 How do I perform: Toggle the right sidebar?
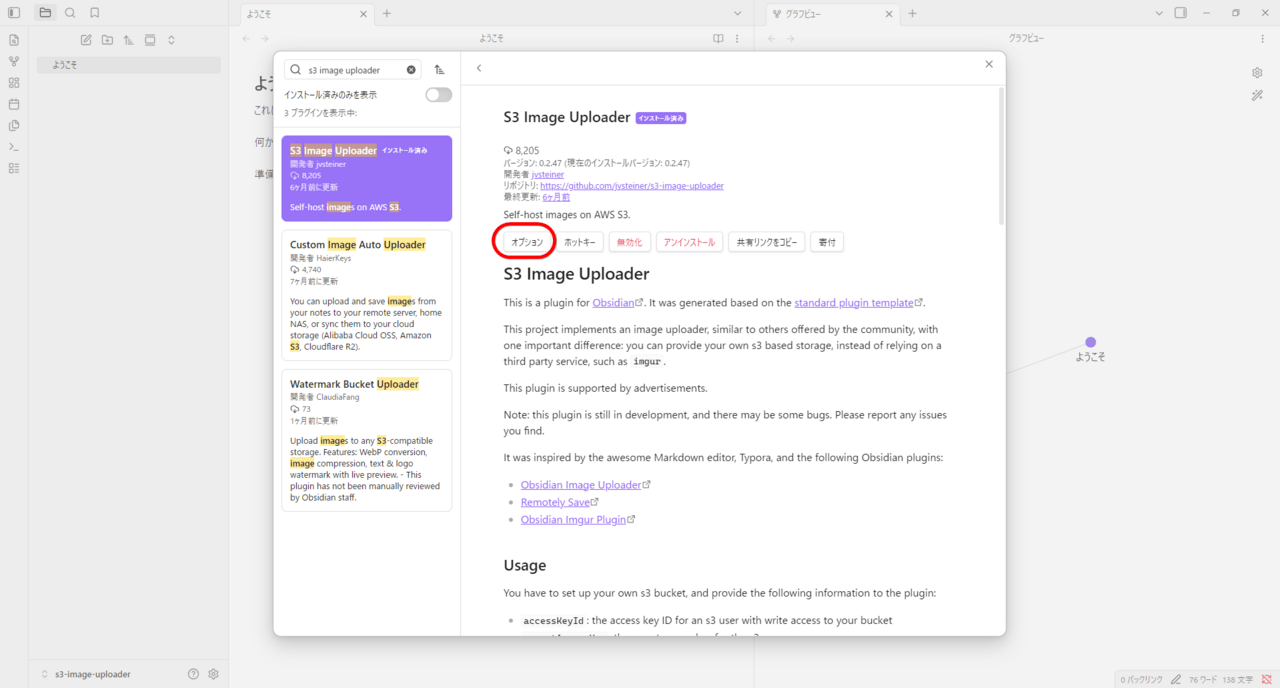click(1181, 13)
